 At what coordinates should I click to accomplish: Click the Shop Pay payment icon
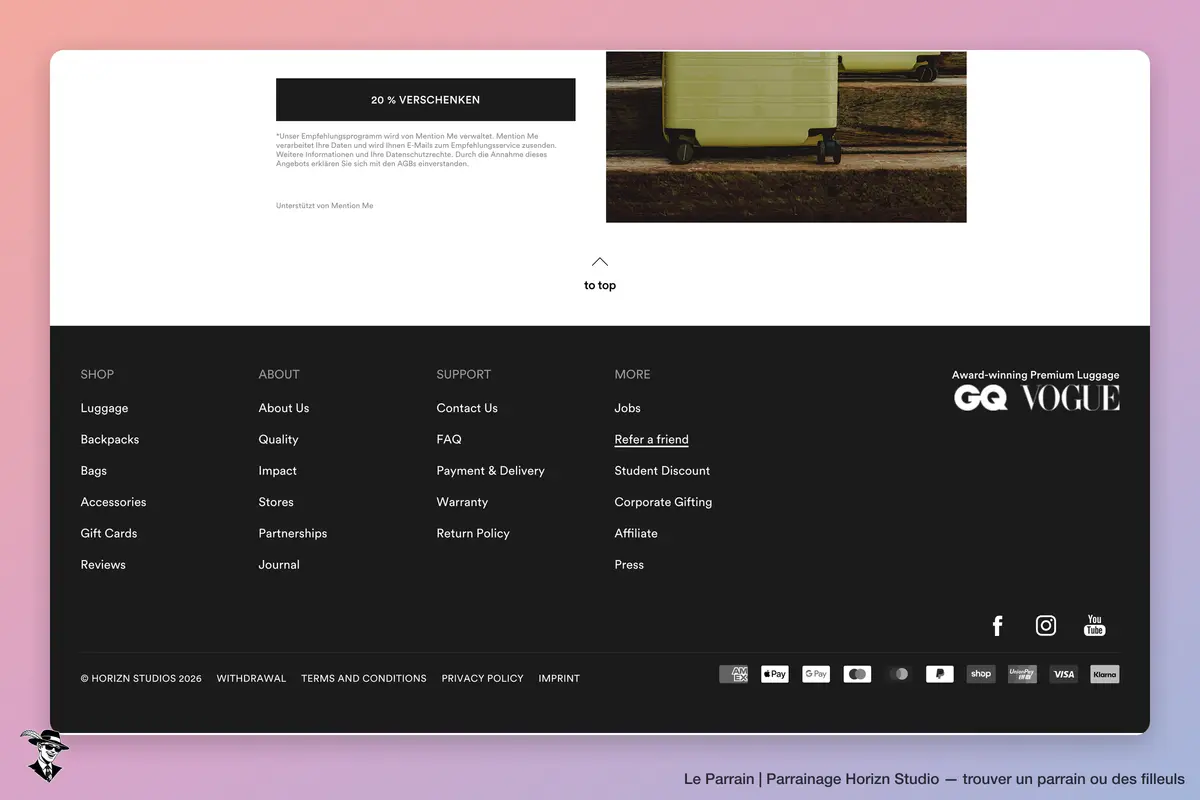981,674
